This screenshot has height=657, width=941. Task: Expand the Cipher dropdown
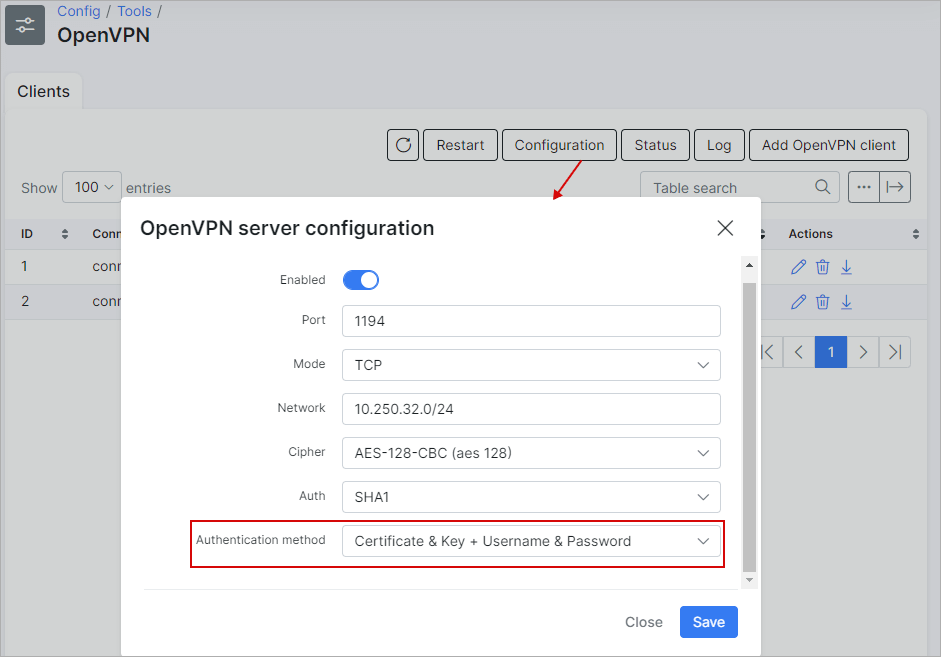point(531,453)
